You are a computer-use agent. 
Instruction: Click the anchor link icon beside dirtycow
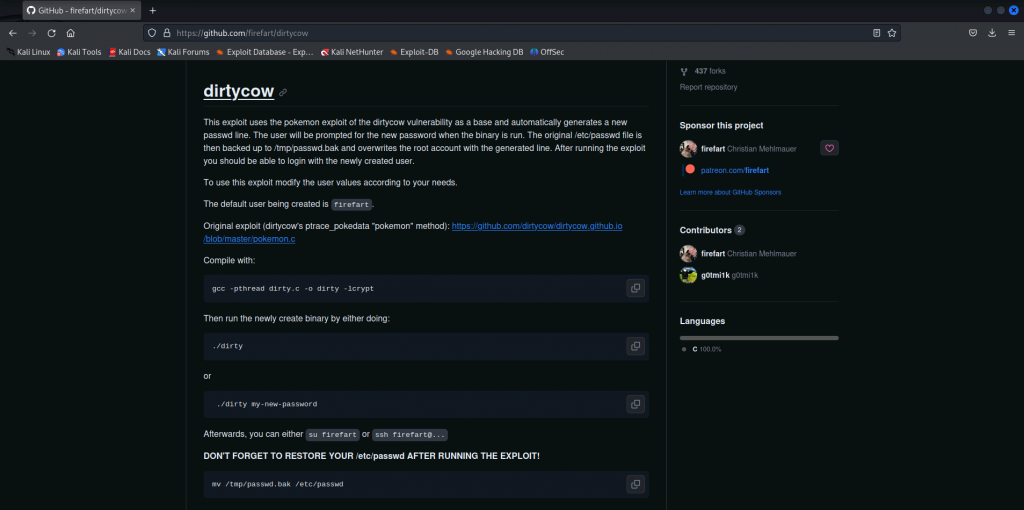pos(283,93)
